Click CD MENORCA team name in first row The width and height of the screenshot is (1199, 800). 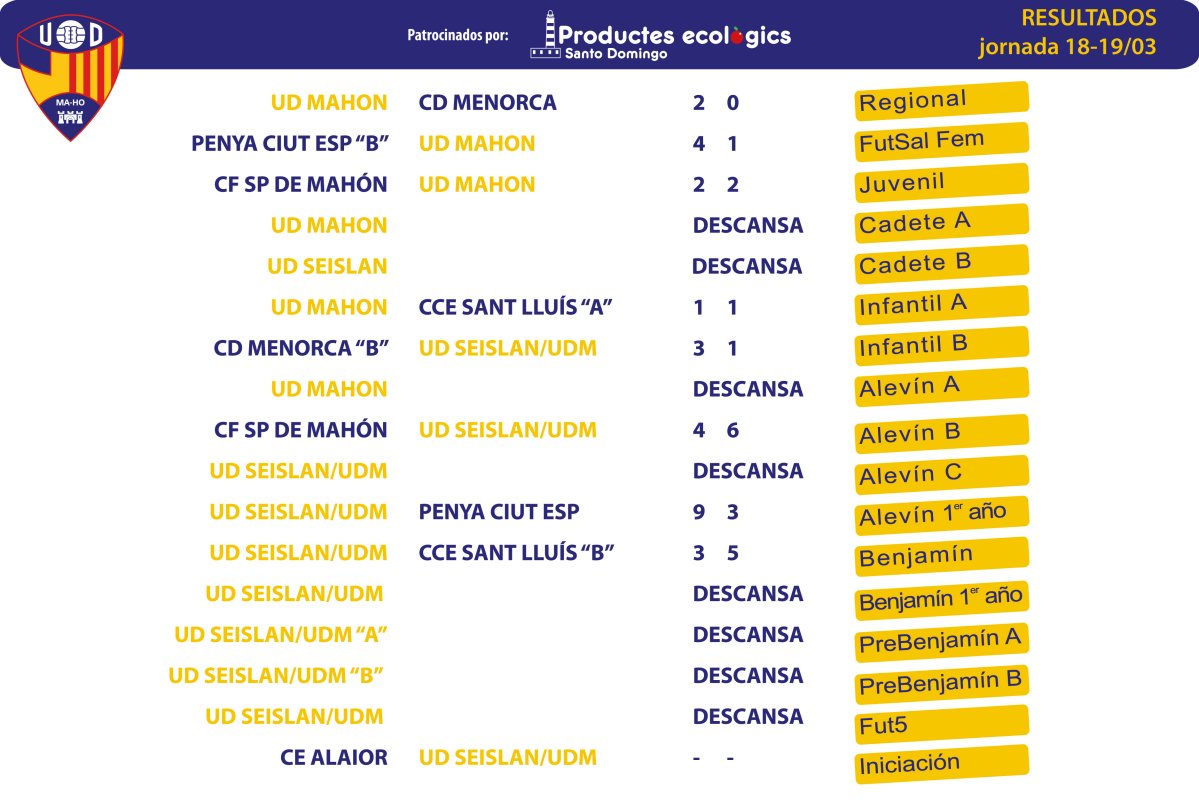(487, 102)
